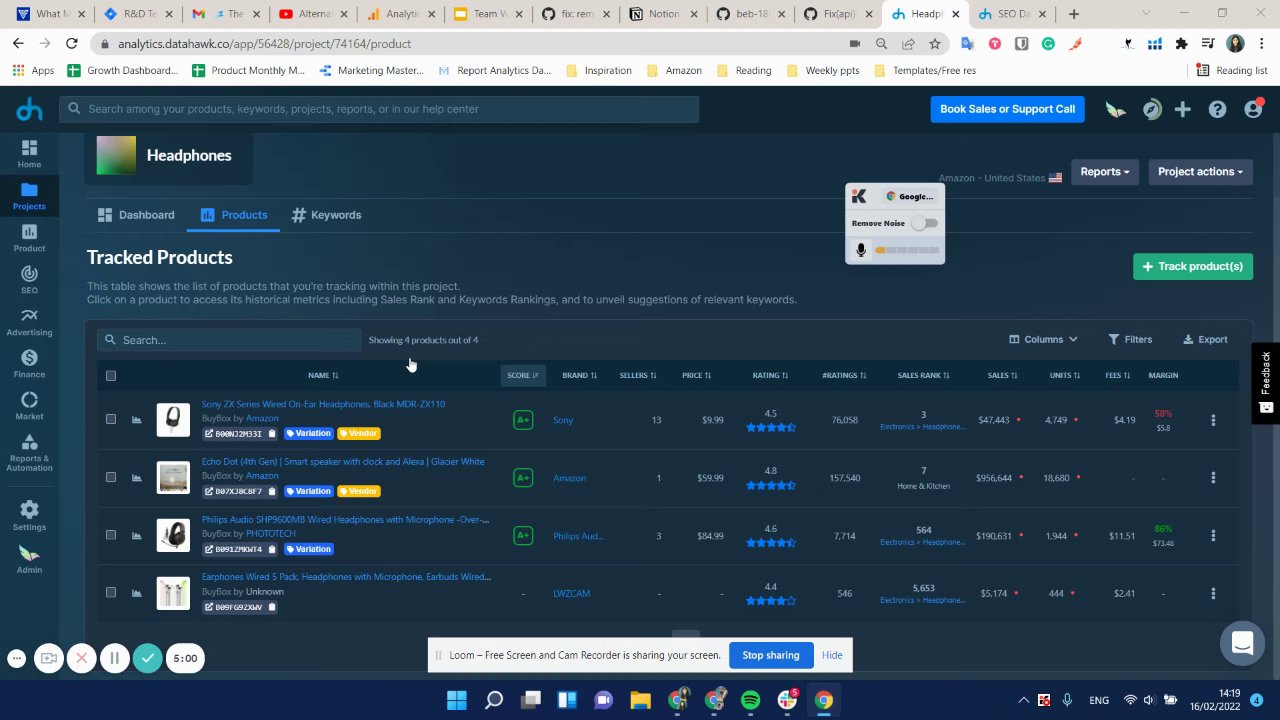Open the user account avatar icon
1280x720 pixels.
1253,109
